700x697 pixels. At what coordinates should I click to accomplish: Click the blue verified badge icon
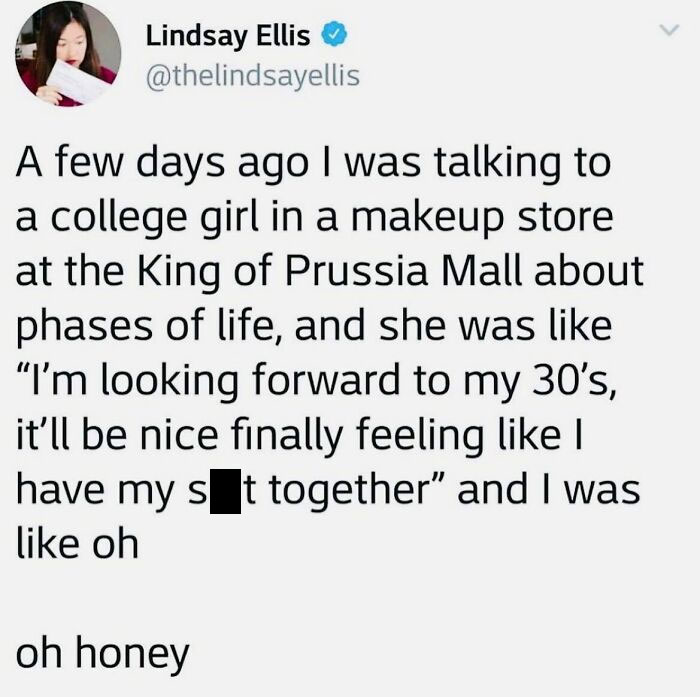click(x=334, y=35)
